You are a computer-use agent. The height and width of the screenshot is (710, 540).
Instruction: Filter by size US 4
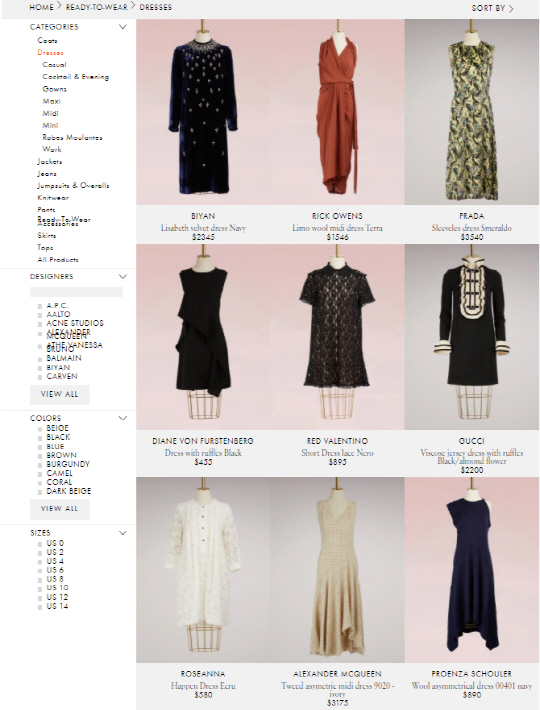(x=55, y=561)
